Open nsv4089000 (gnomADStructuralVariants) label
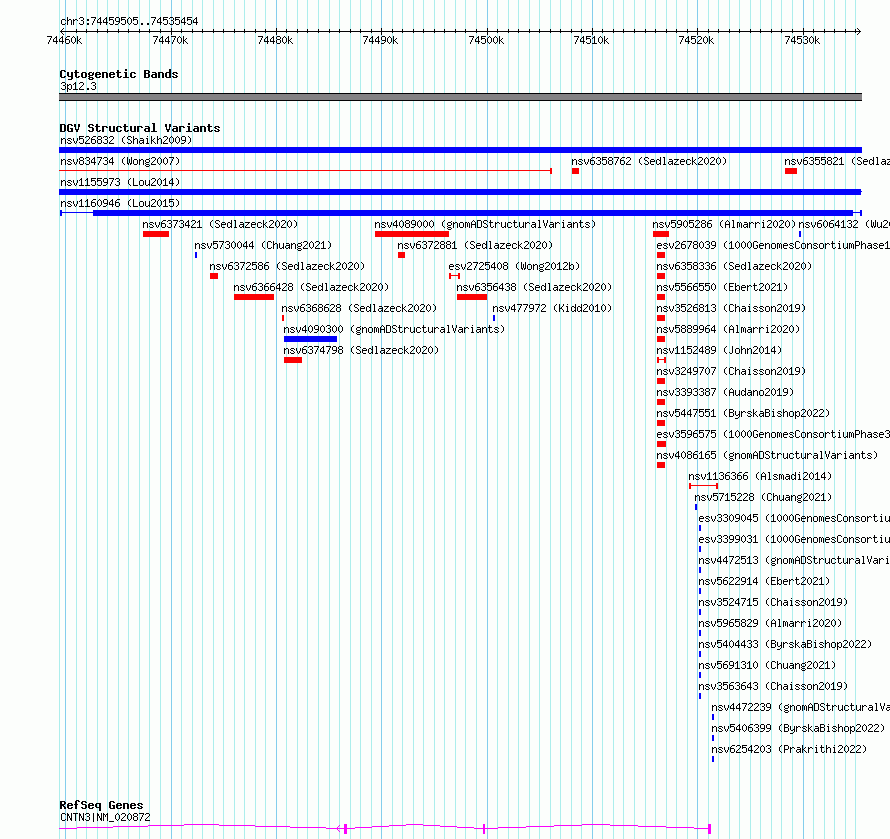Viewport: 890px width, 839px height. pos(485,224)
